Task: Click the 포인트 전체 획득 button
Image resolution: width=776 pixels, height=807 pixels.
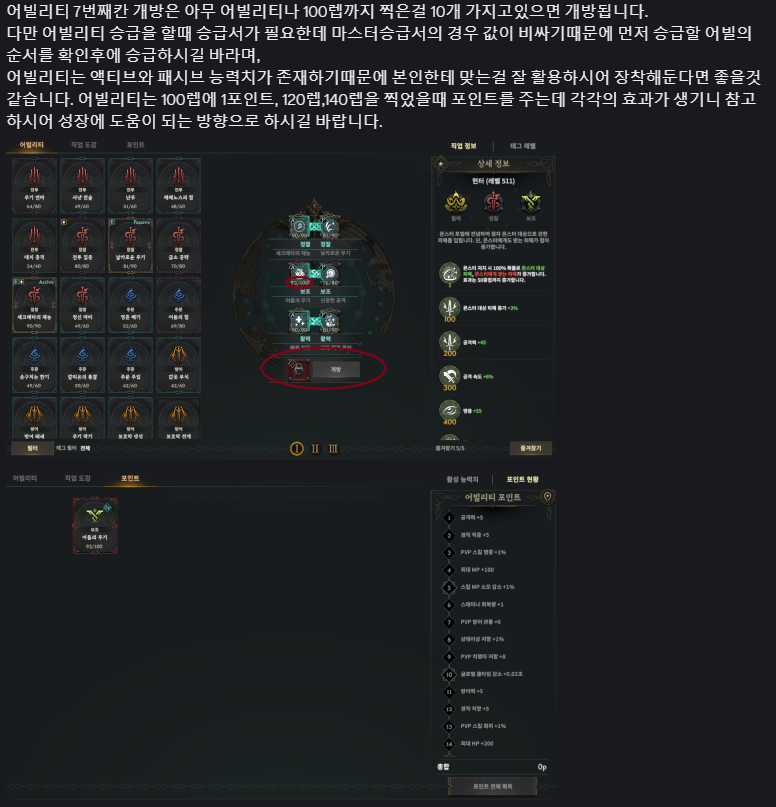Action: coord(492,786)
